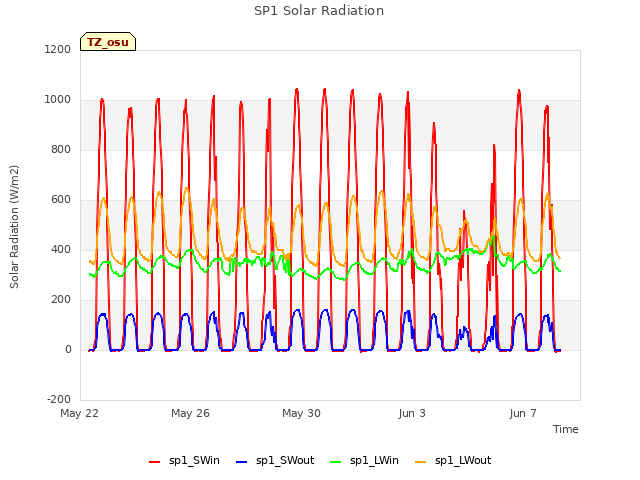Image resolution: width=640 pixels, height=480 pixels.
Task: Click the 0 y-axis label
Action: point(68,349)
